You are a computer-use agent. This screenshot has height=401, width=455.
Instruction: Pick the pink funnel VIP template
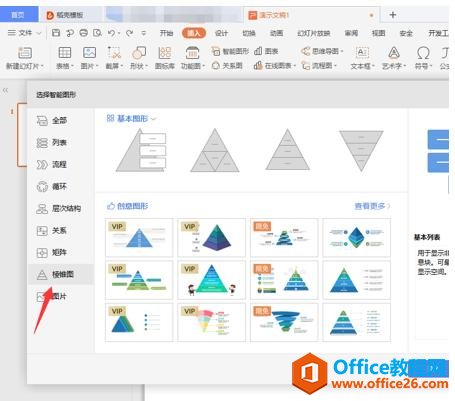pos(212,322)
